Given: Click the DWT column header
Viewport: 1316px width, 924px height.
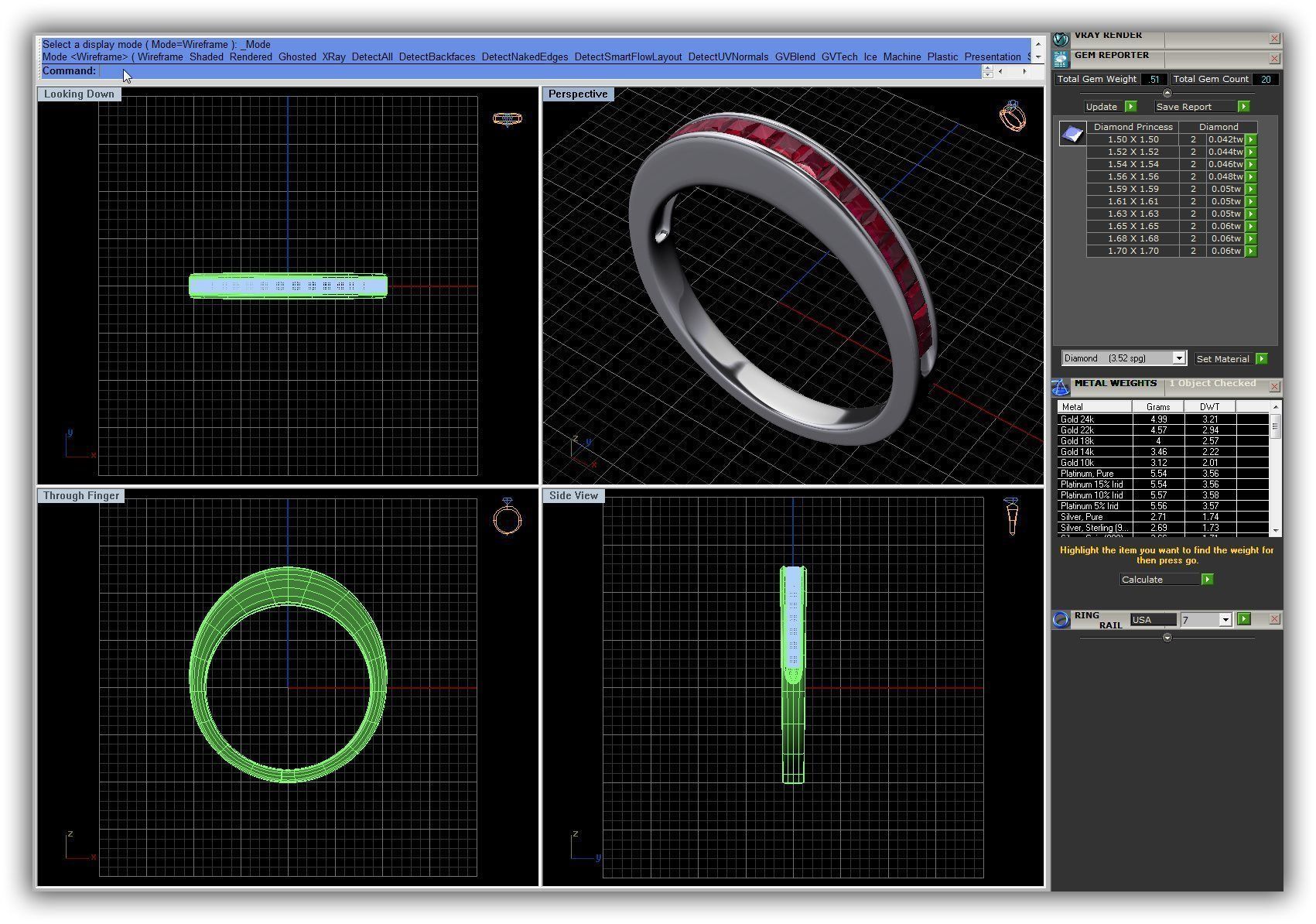Looking at the screenshot, I should (x=1210, y=407).
